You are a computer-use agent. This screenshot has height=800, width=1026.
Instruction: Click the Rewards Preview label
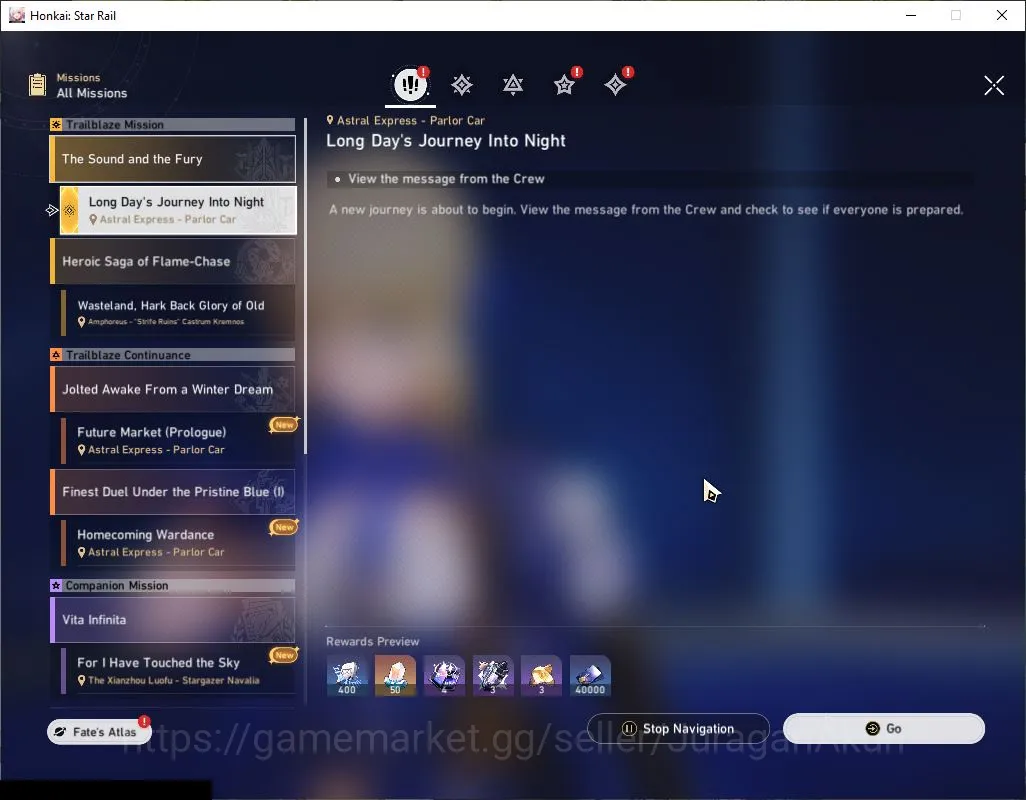[x=372, y=641]
